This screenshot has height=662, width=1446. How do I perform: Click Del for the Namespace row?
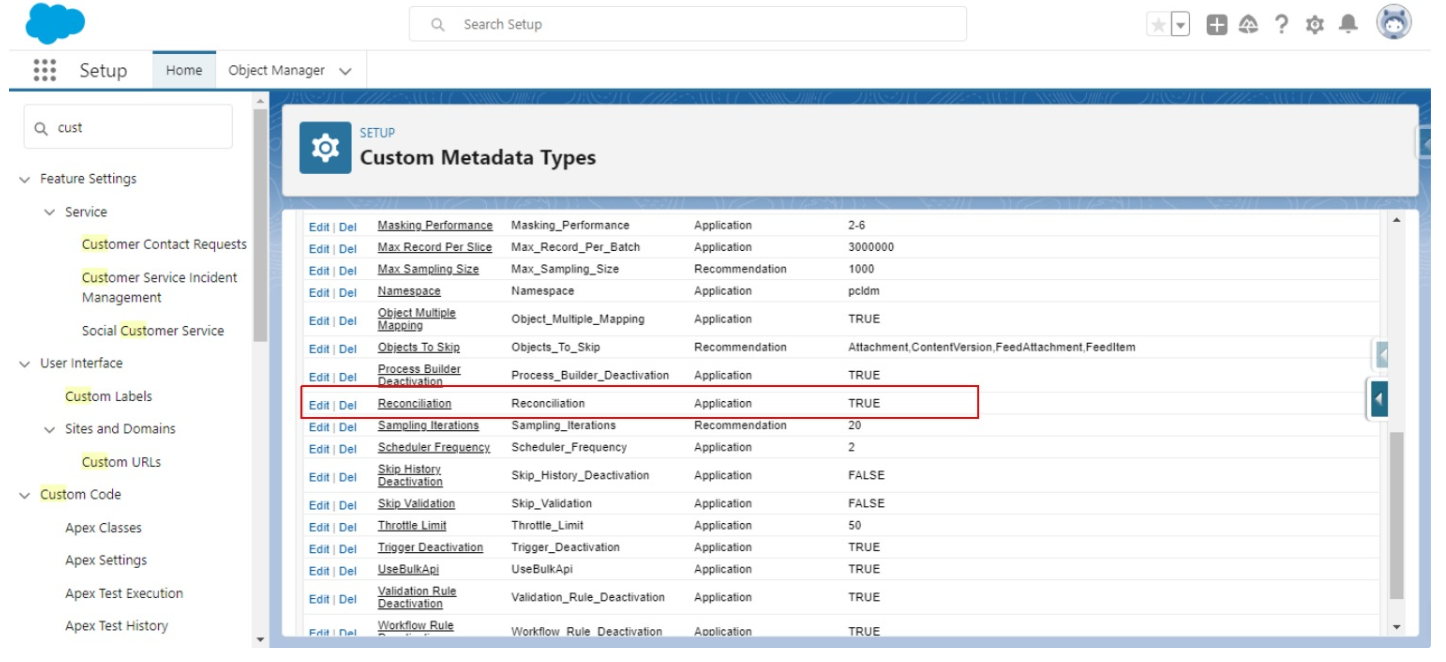[x=347, y=293]
